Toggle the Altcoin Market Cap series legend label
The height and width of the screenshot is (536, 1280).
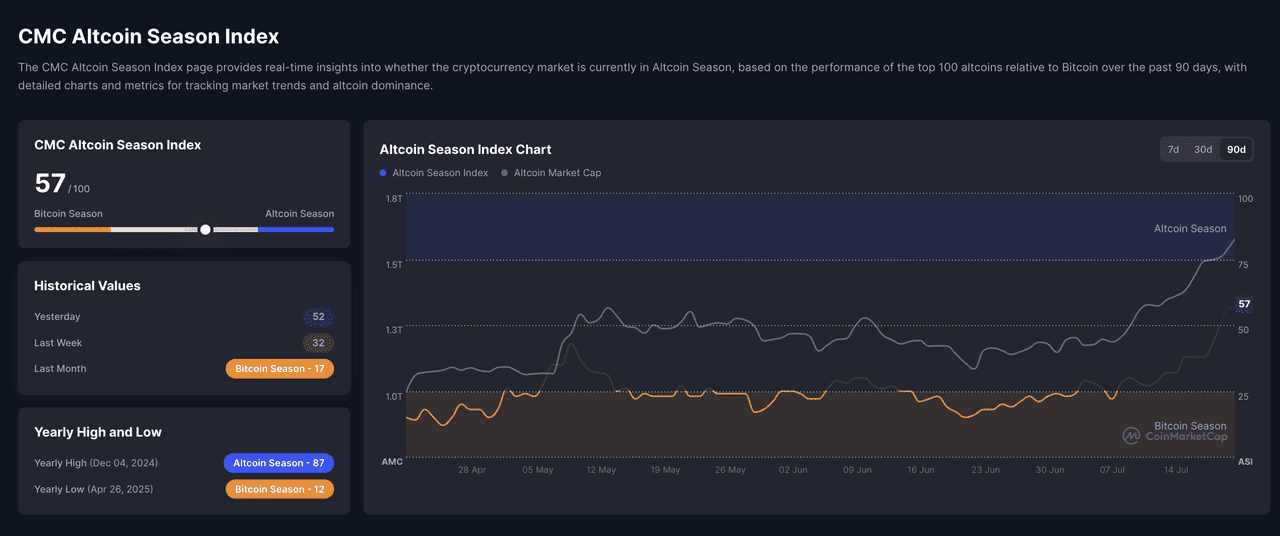557,173
